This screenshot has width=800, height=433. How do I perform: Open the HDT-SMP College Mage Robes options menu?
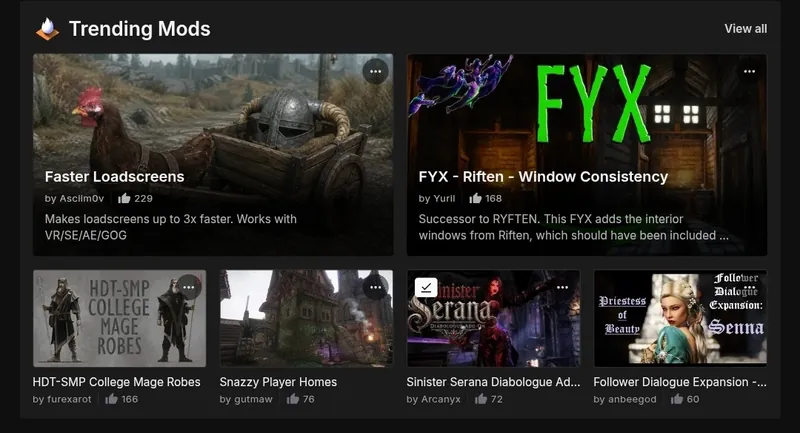(x=189, y=288)
